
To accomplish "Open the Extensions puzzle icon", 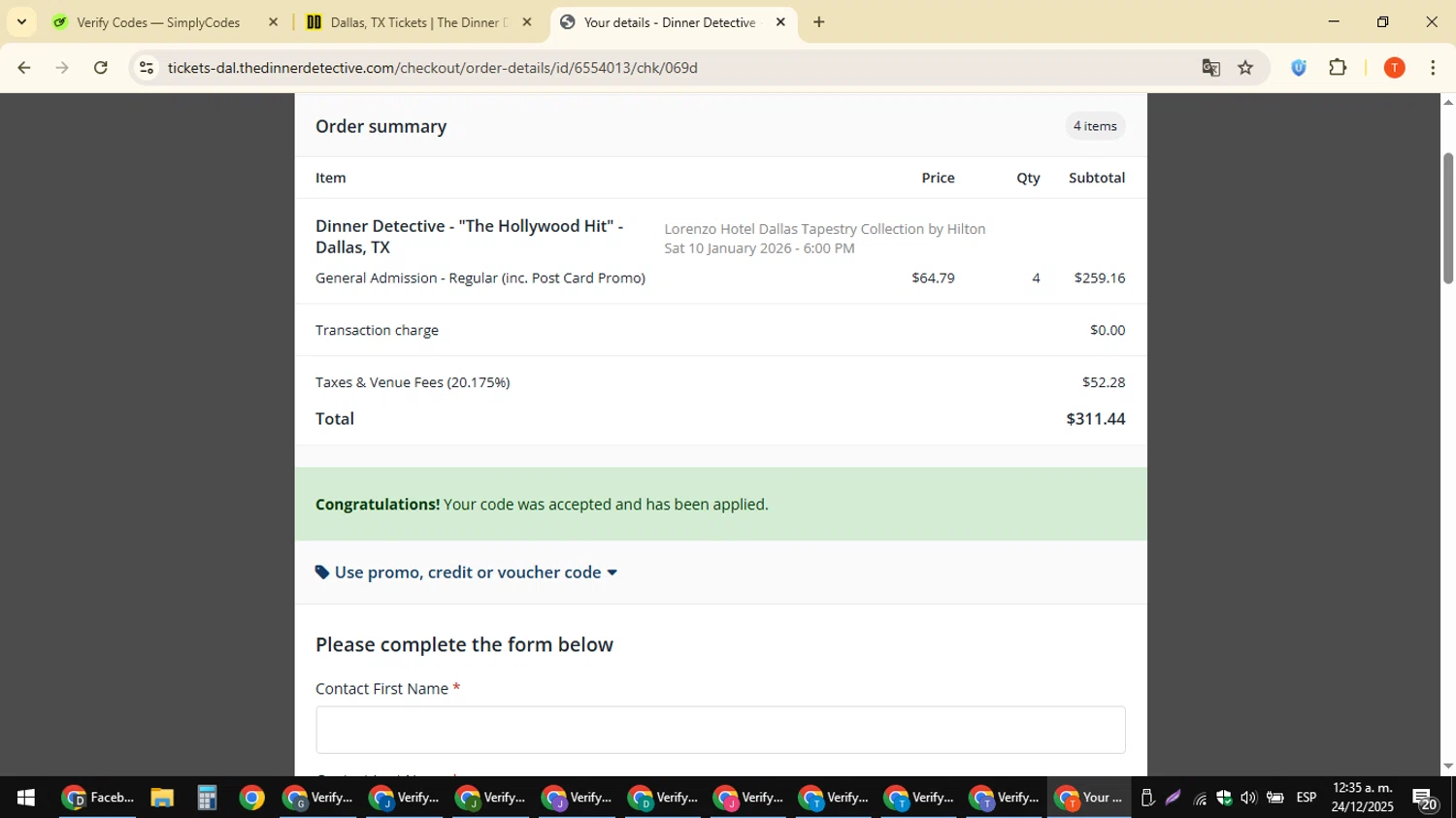I will coord(1338,68).
